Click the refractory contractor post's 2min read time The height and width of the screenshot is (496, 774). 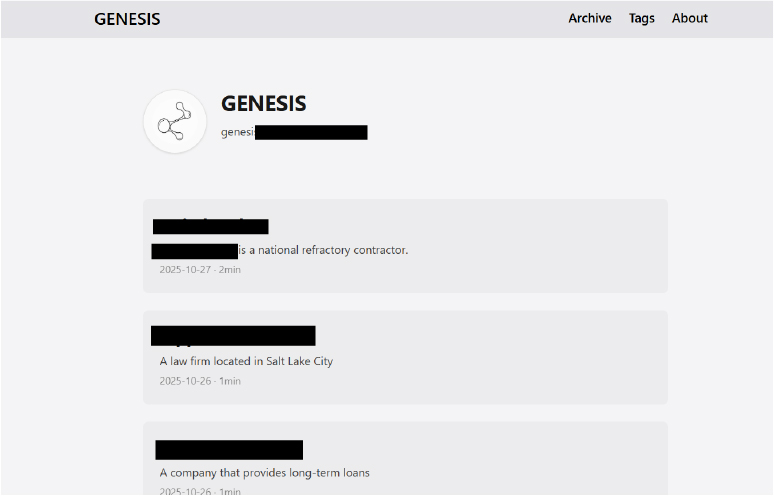pos(230,270)
